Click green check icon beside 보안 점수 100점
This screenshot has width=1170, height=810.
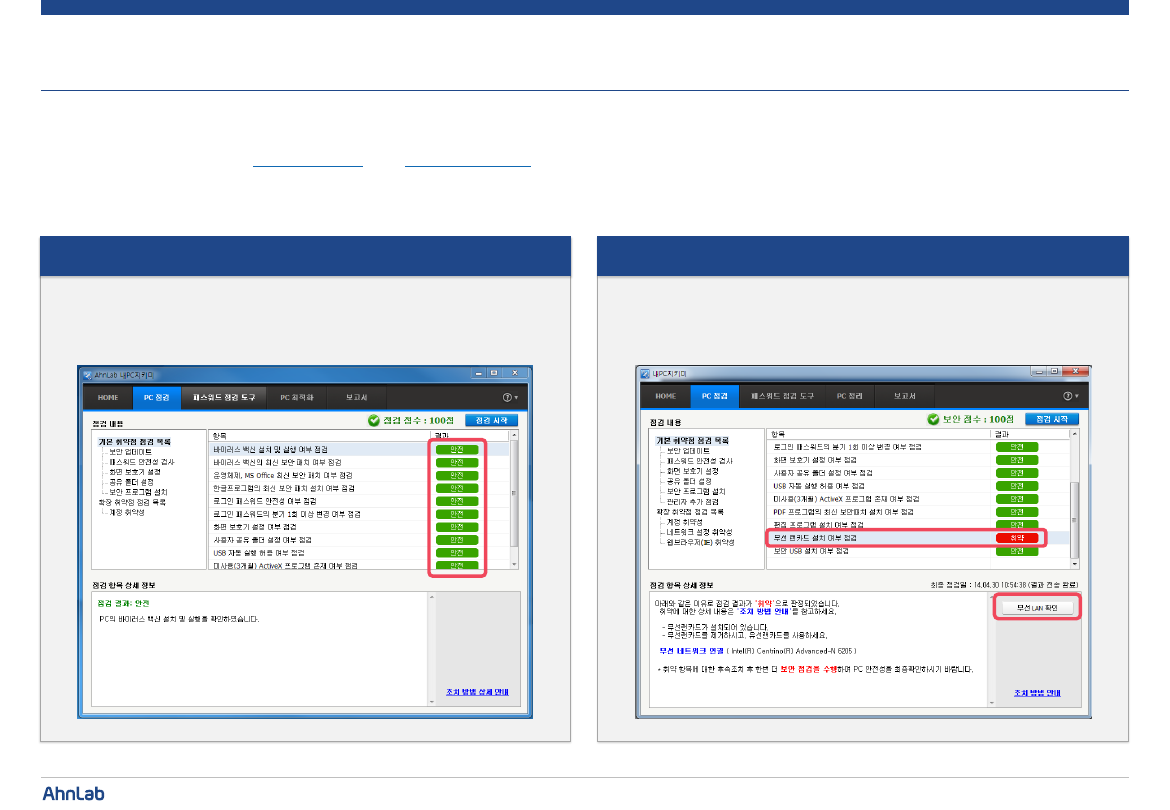[933, 420]
